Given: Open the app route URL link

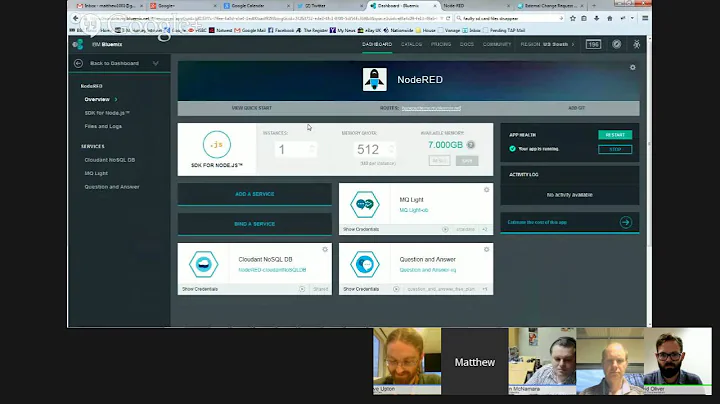Looking at the screenshot, I should (x=431, y=108).
